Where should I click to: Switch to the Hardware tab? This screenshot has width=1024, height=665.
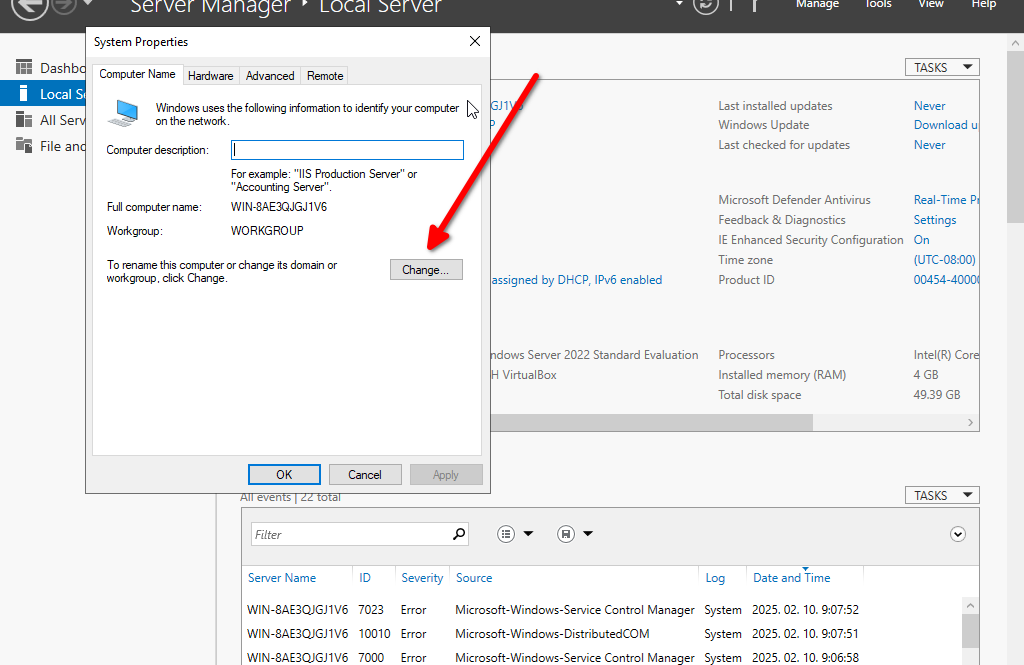coord(210,76)
